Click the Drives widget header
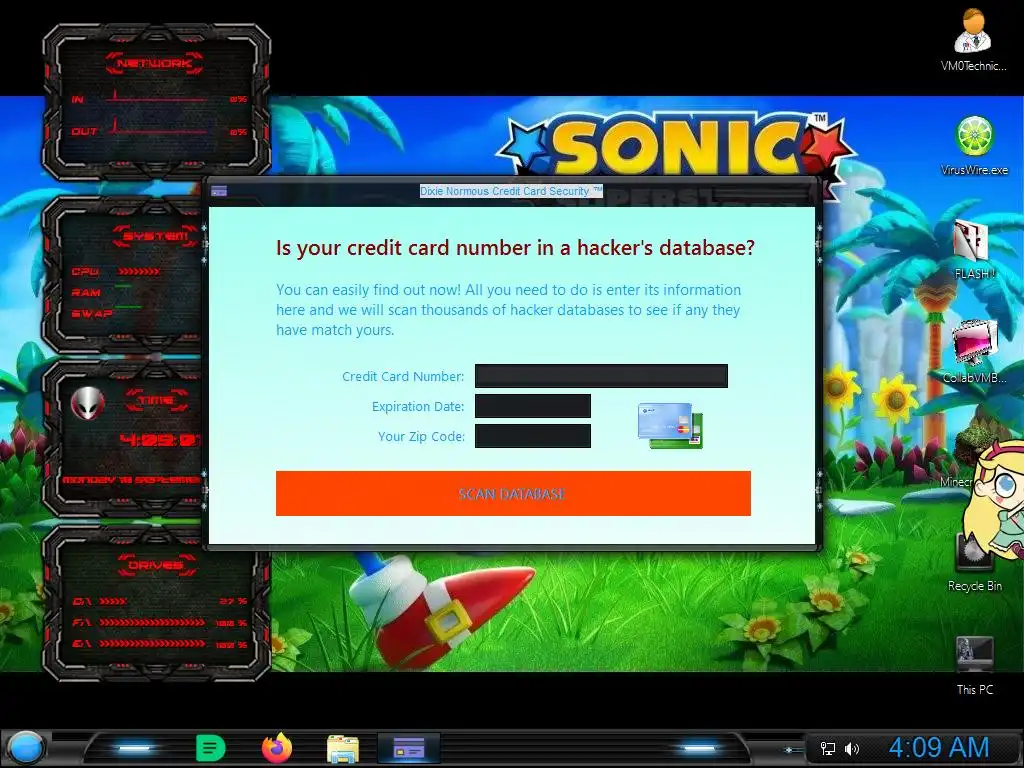 click(x=155, y=565)
